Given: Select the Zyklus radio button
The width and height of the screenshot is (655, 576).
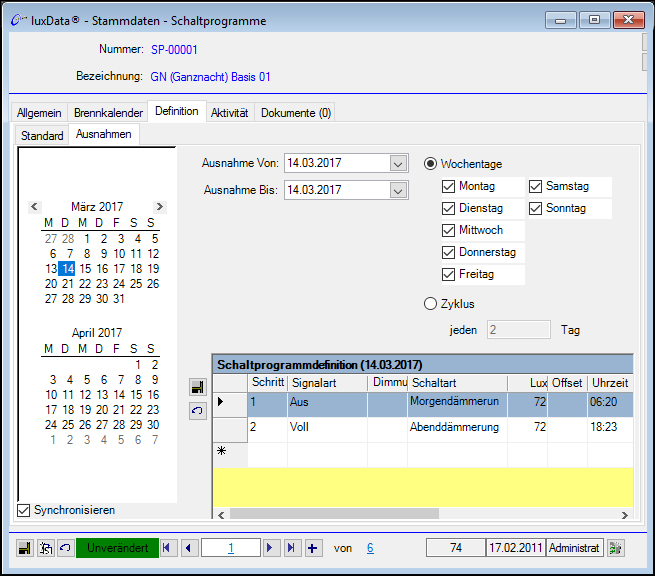Looking at the screenshot, I should click(x=431, y=304).
